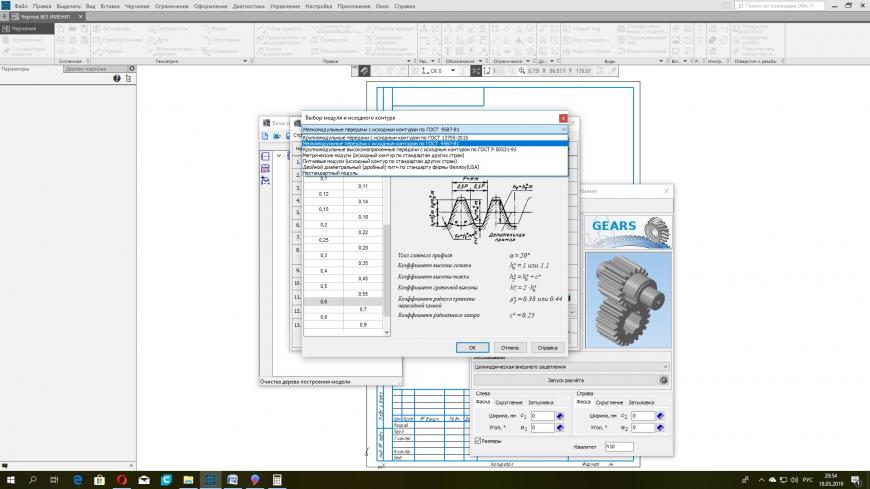Click the gear icon beside Запуск расчёта
Viewport: 870px width, 489px height.
click(663, 380)
